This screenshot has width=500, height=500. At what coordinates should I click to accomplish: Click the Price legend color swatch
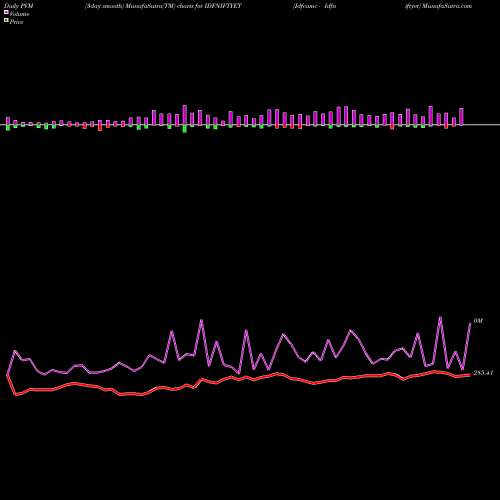coord(6,21)
